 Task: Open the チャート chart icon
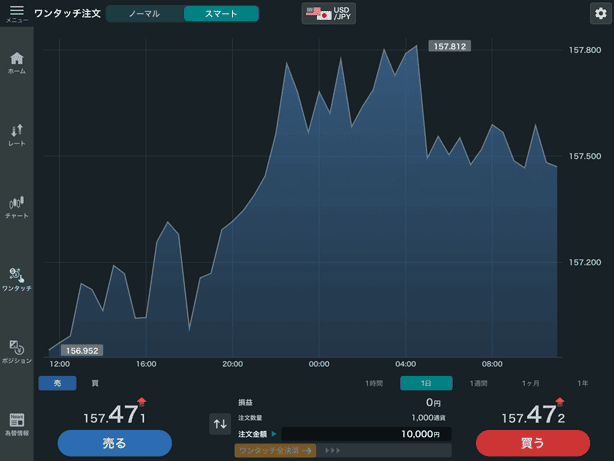click(16, 206)
